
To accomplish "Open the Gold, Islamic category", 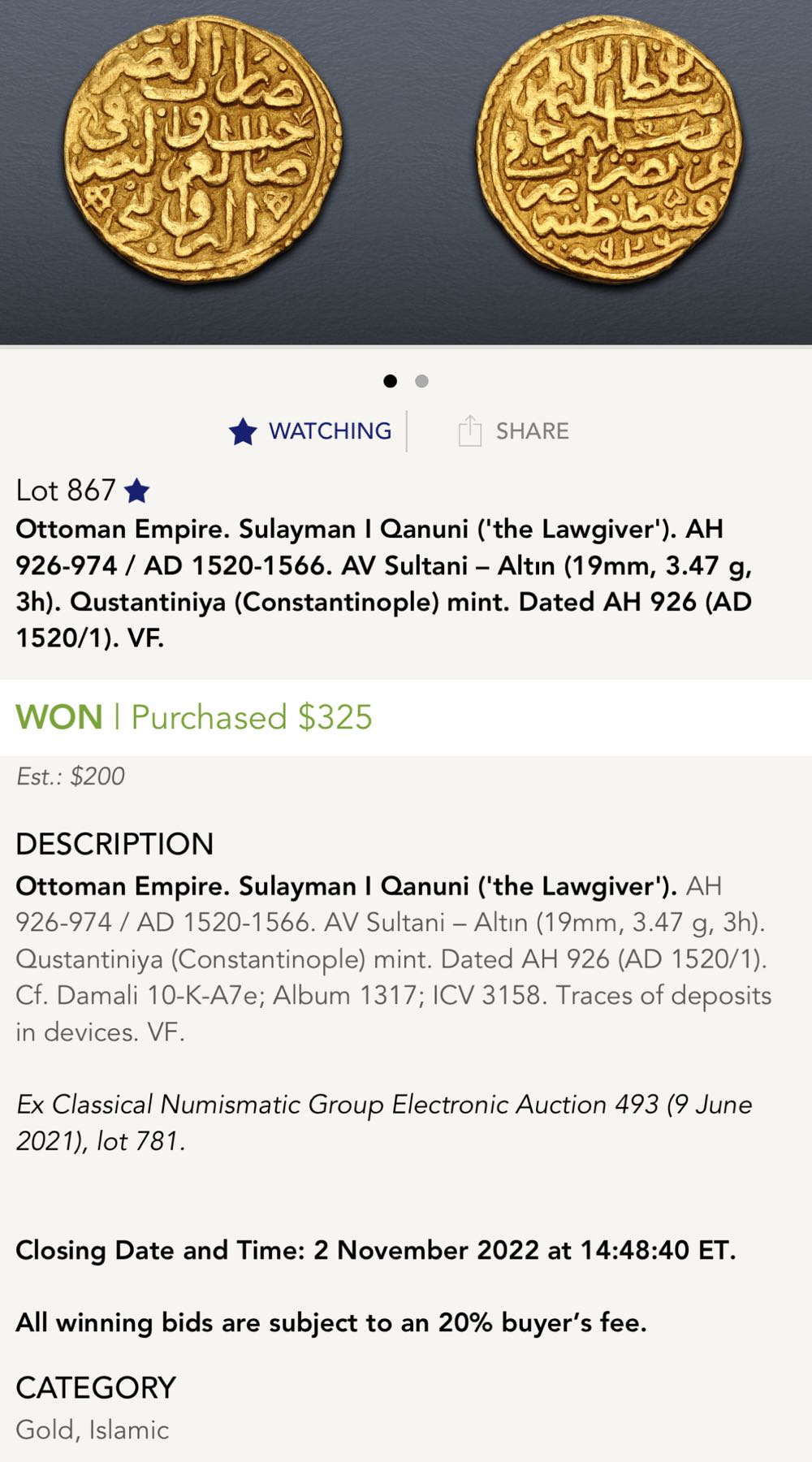I will click(93, 1430).
